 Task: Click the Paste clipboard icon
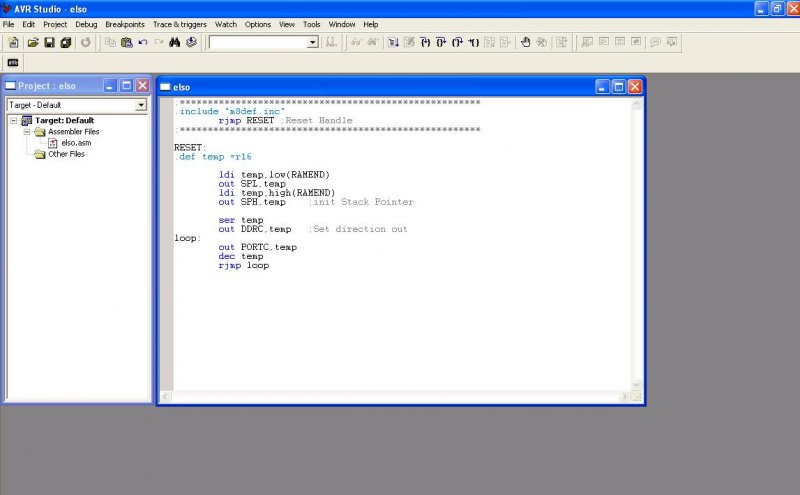(x=127, y=42)
